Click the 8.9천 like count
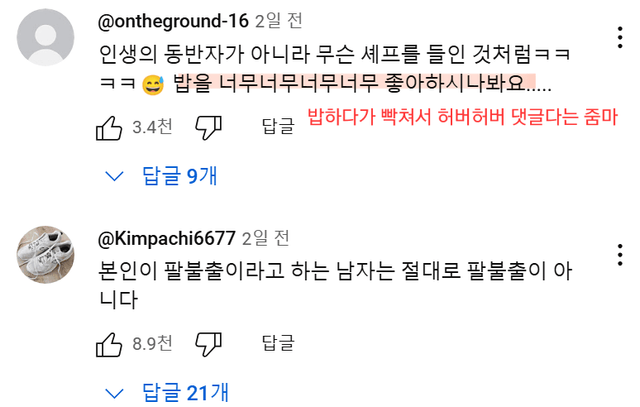 click(151, 344)
